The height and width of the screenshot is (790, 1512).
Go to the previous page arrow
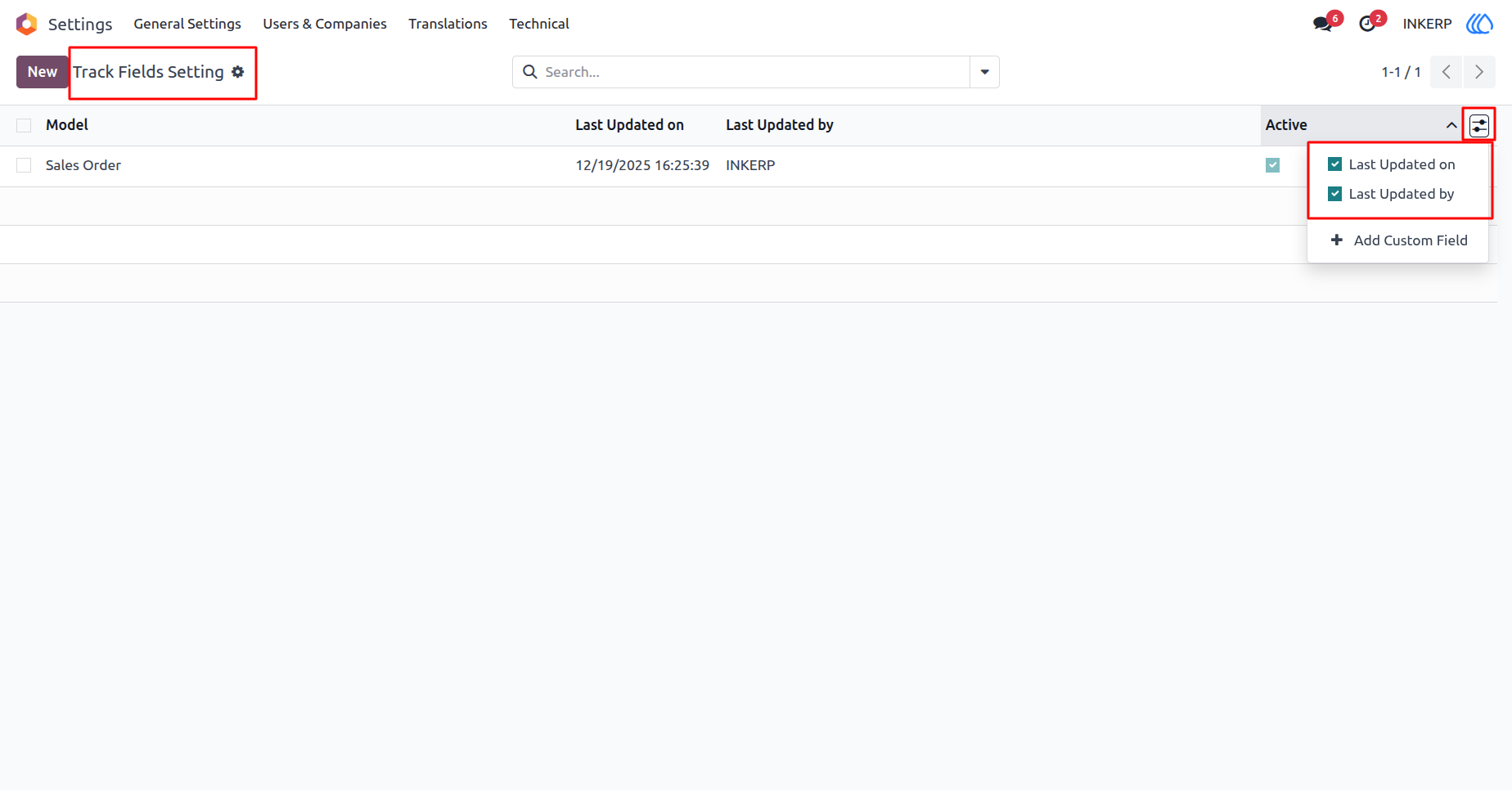tap(1447, 72)
